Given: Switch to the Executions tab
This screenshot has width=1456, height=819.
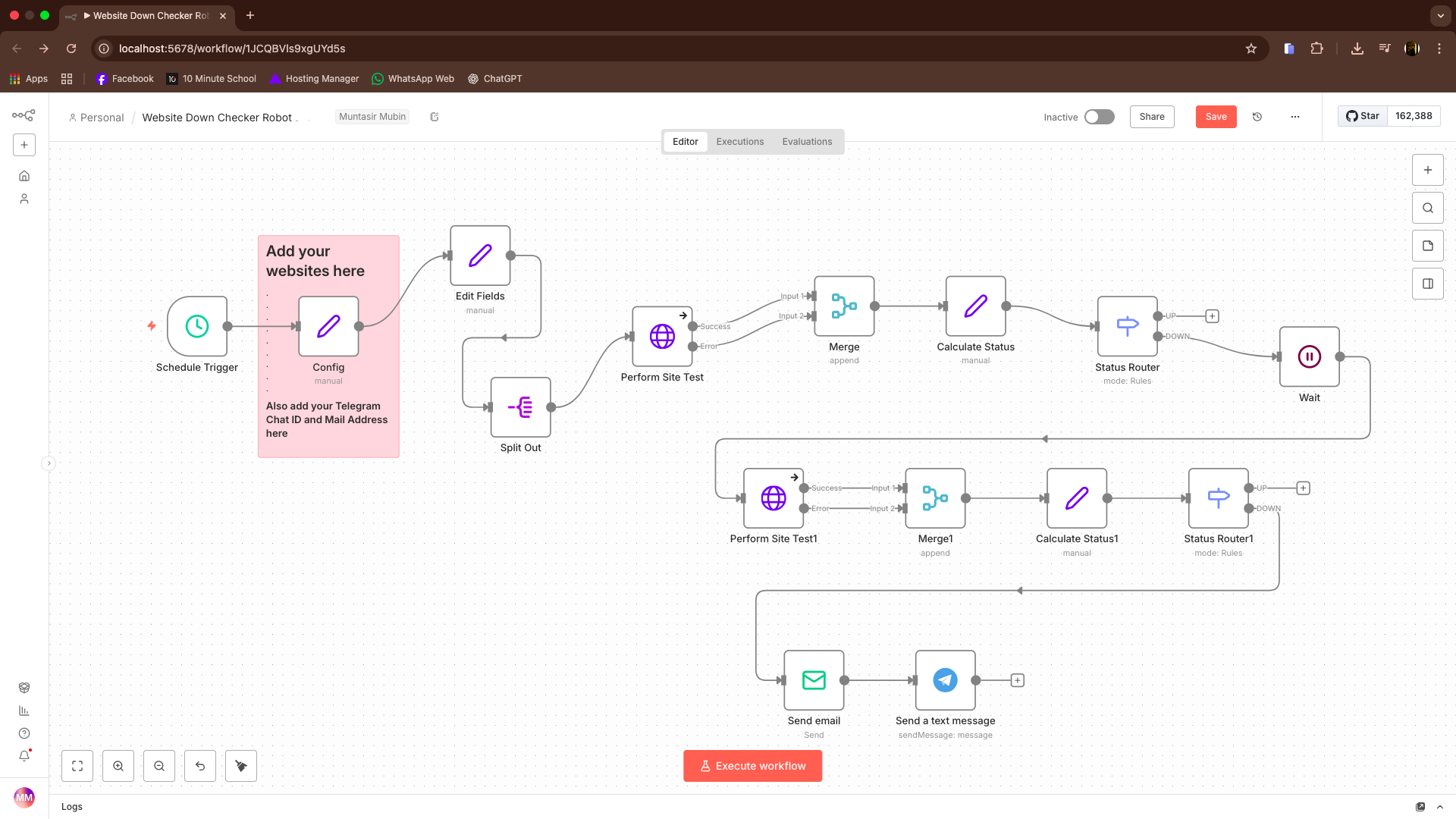Looking at the screenshot, I should [739, 142].
